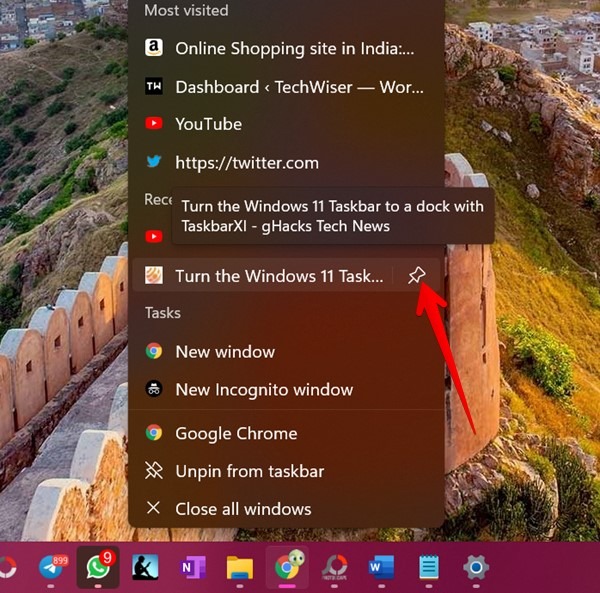Pin the 'Turn the Windows 11 Task...' item to list
The height and width of the screenshot is (593, 600).
pos(416,275)
